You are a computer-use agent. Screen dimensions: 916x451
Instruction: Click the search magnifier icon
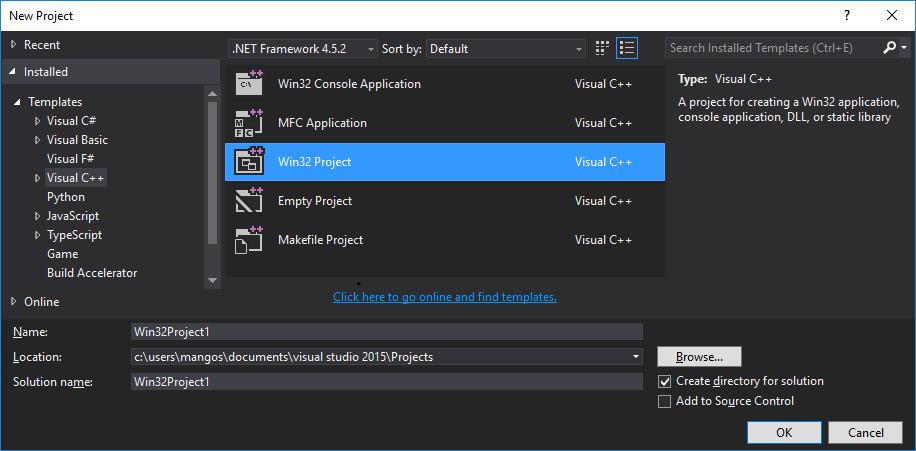889,48
